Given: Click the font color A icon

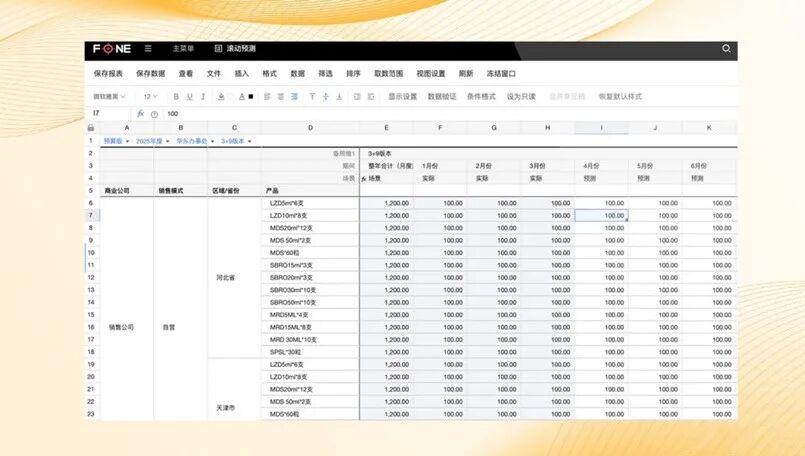Looking at the screenshot, I should (242, 97).
